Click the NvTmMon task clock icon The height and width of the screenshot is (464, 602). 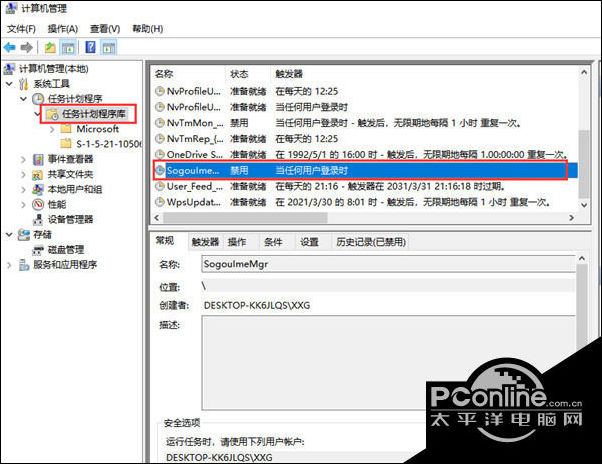159,123
